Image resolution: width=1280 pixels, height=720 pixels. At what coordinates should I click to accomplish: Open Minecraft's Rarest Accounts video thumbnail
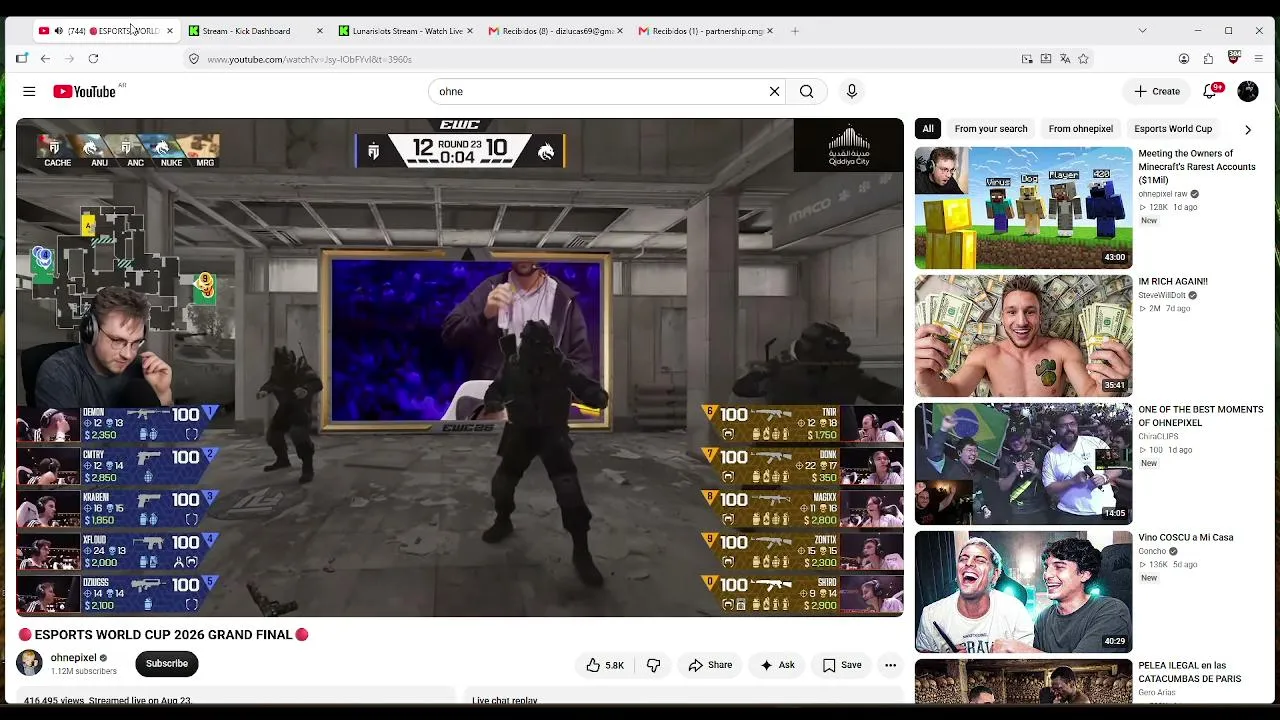click(x=1023, y=208)
